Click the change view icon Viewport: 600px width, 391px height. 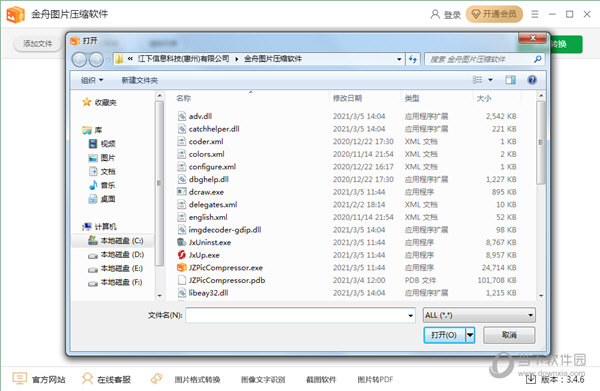click(x=477, y=80)
